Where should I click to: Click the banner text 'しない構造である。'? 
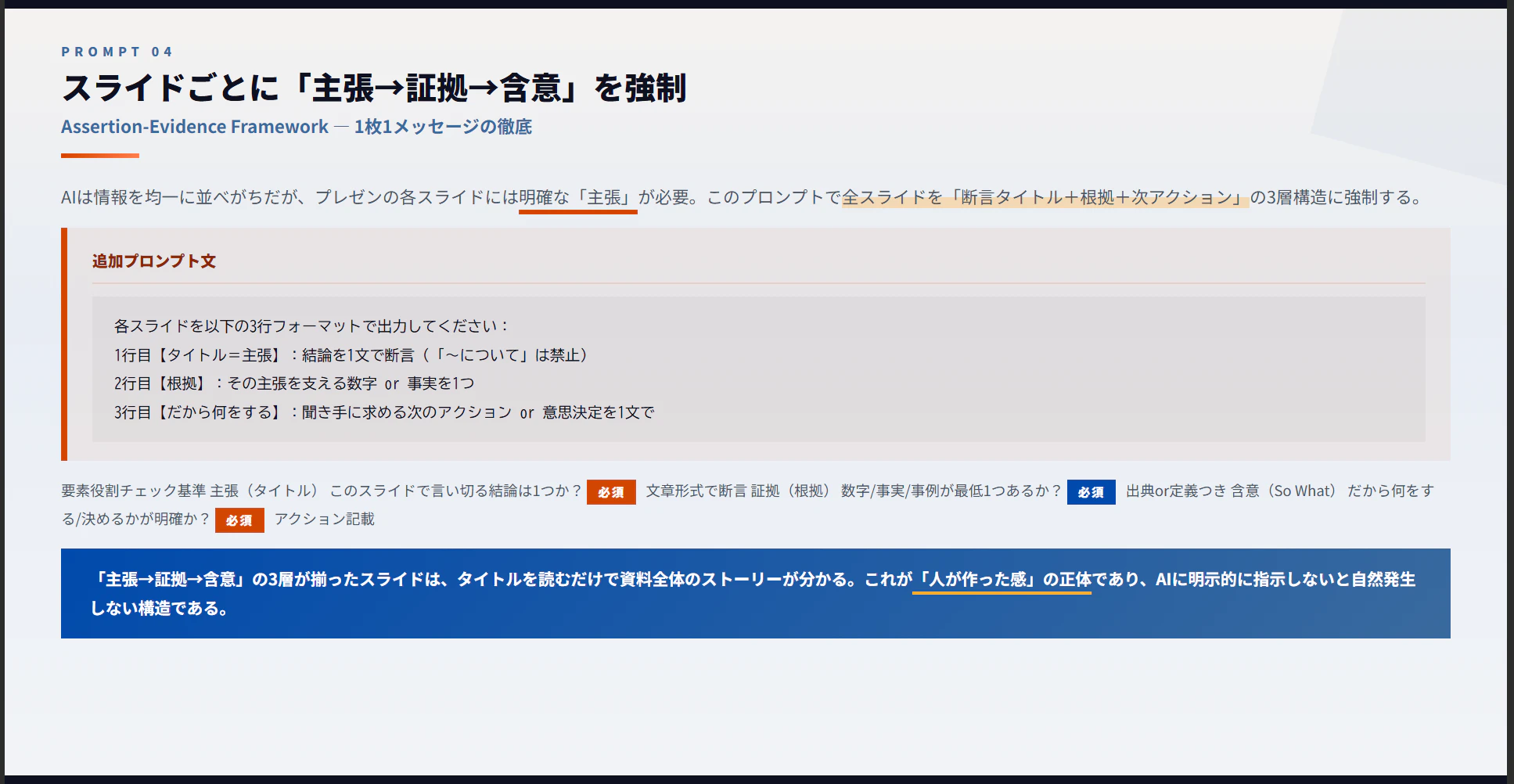coord(161,609)
